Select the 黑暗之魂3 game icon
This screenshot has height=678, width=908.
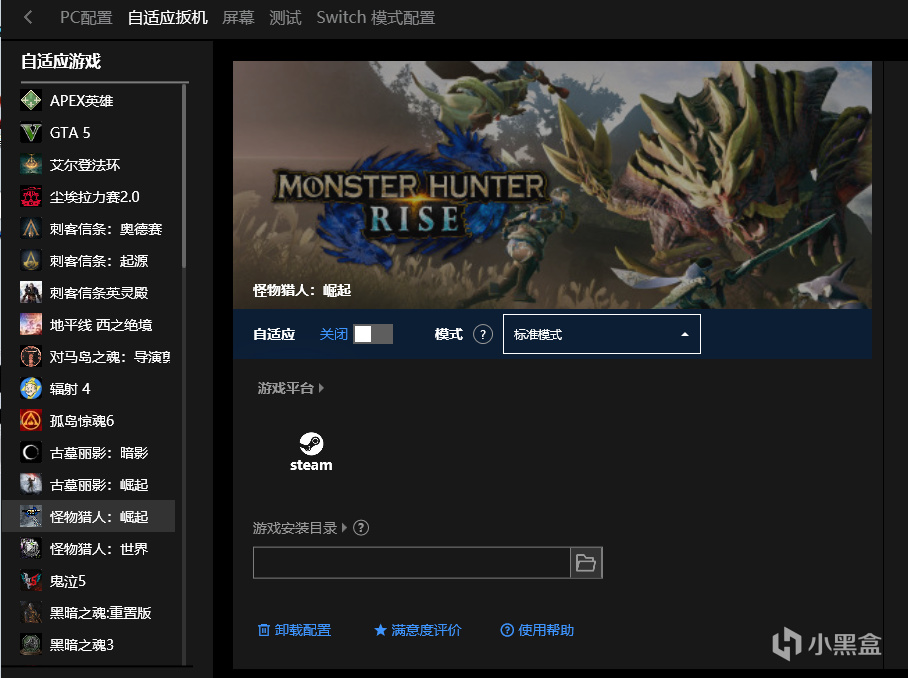31,644
